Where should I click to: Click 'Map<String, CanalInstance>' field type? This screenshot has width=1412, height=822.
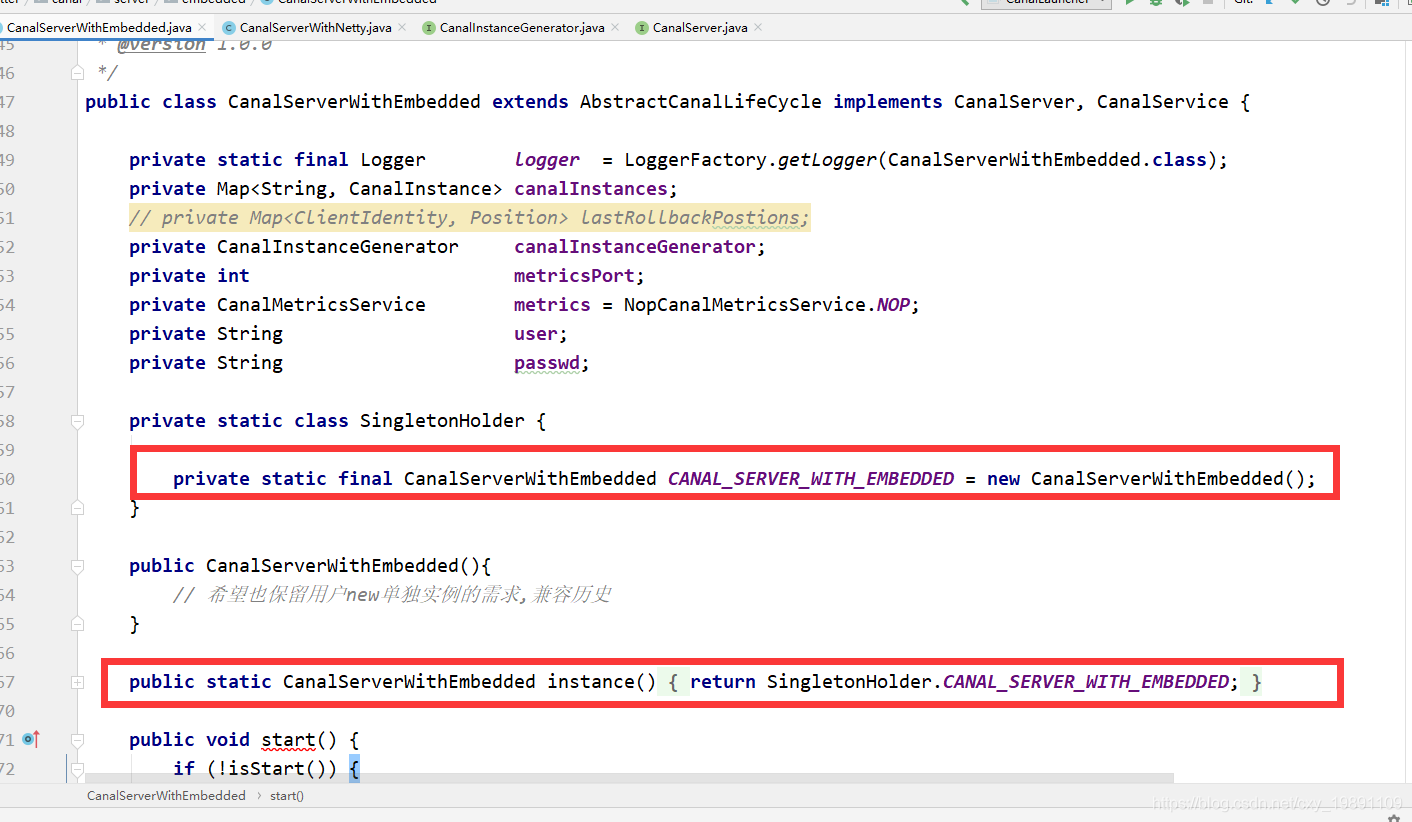359,189
